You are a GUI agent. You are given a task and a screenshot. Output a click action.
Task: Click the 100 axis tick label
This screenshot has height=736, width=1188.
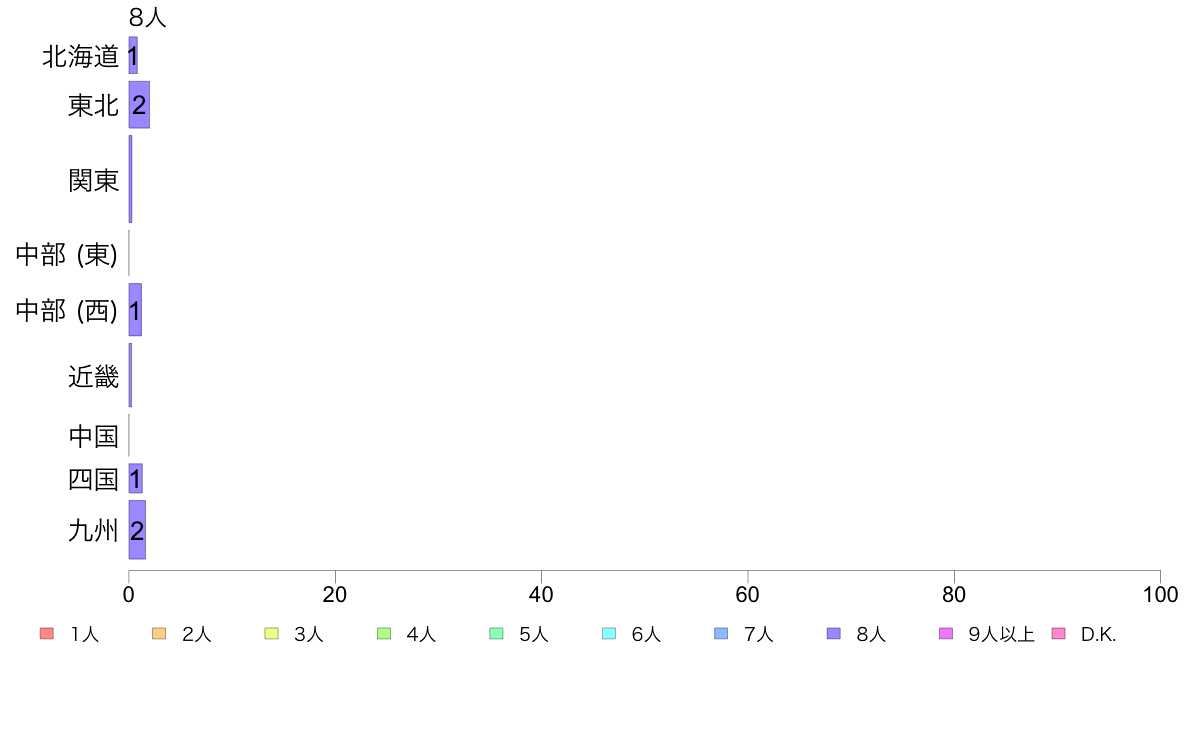point(1160,594)
